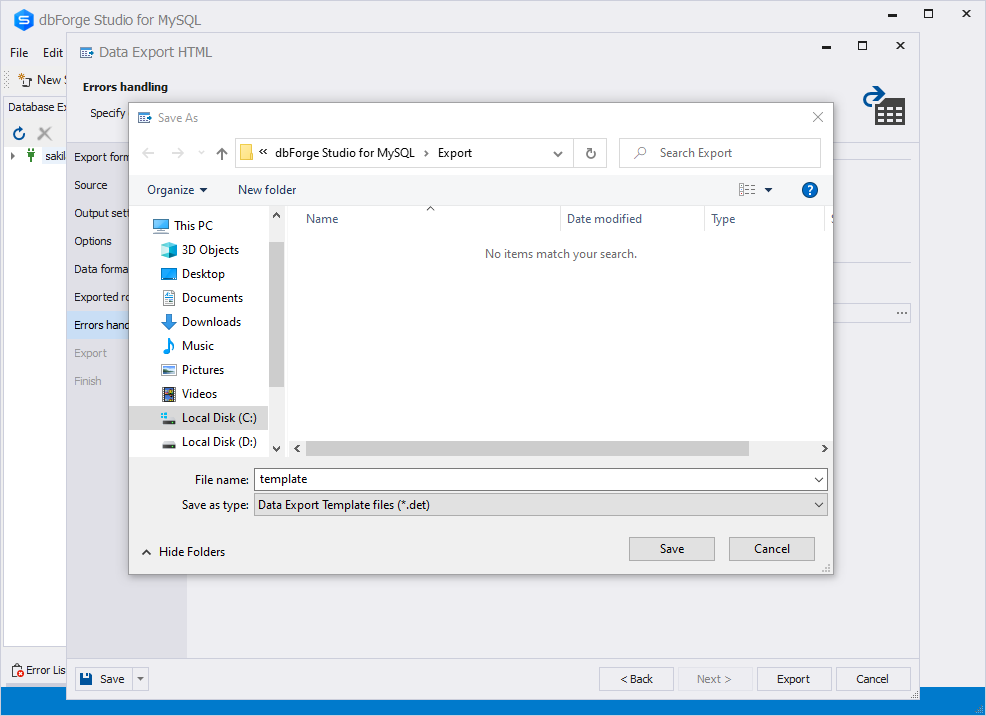Select This PC in navigation pane

[x=184, y=226]
